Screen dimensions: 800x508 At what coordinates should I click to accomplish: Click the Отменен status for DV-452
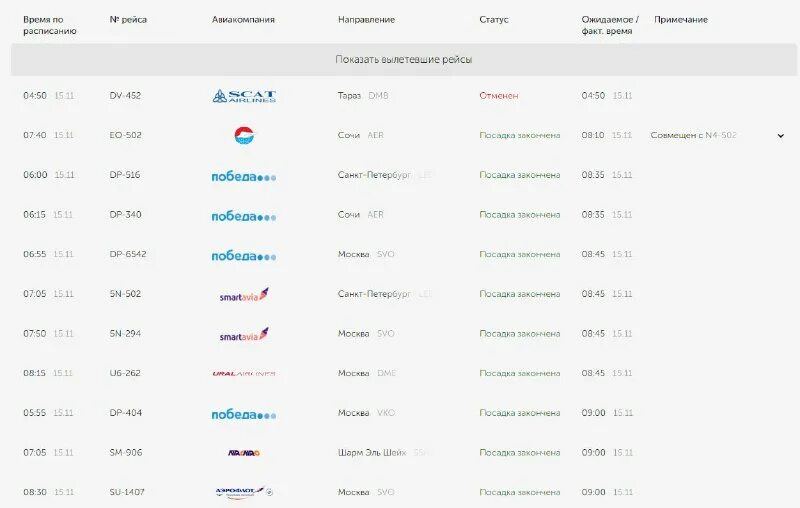498,95
